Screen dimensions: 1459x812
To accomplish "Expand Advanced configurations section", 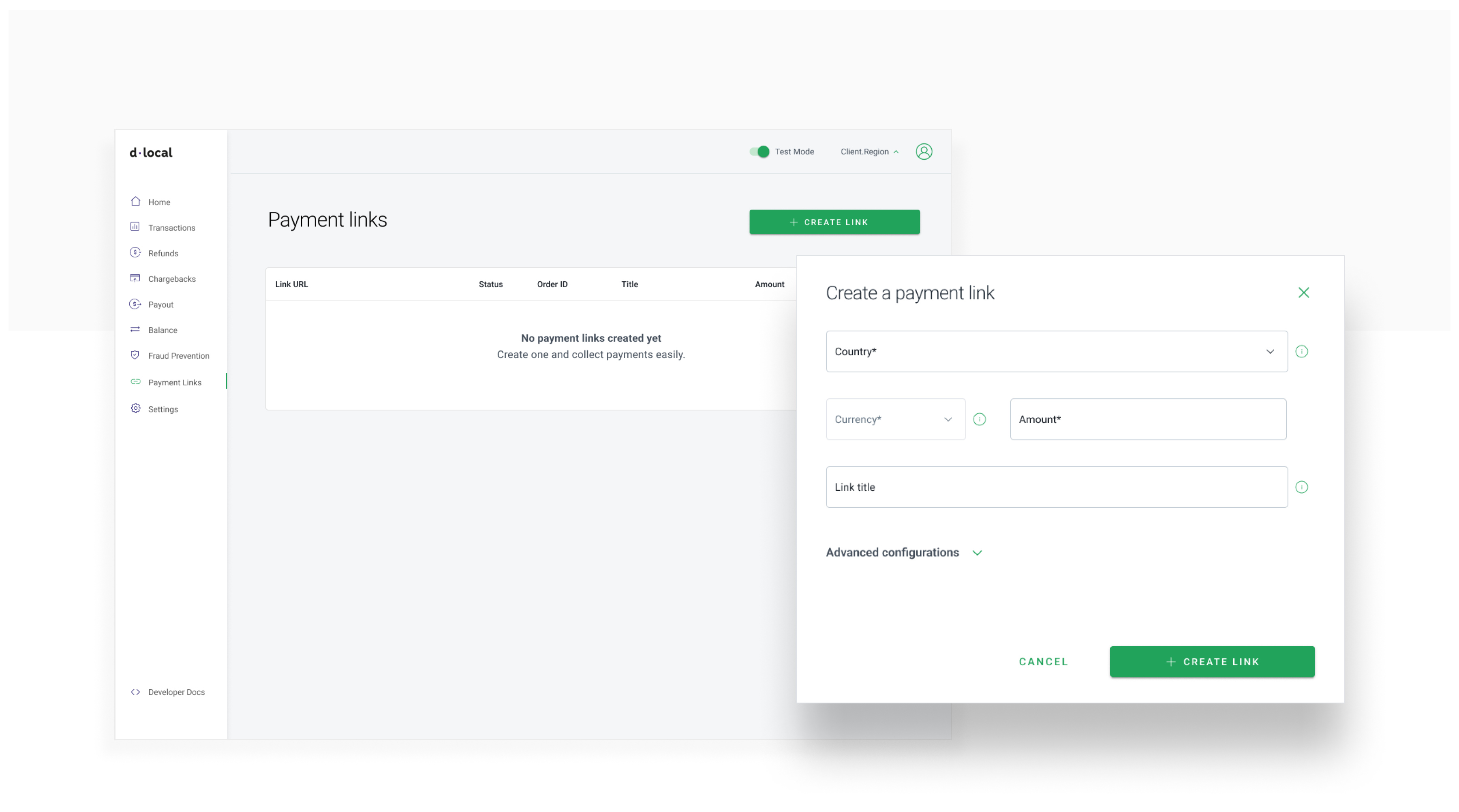I will (x=904, y=553).
